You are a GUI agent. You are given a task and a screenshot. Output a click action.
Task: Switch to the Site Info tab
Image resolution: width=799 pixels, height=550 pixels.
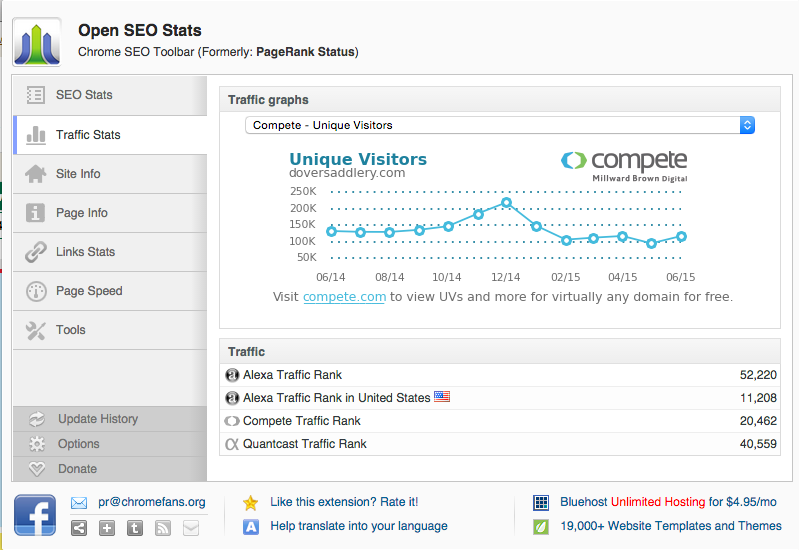click(x=110, y=174)
